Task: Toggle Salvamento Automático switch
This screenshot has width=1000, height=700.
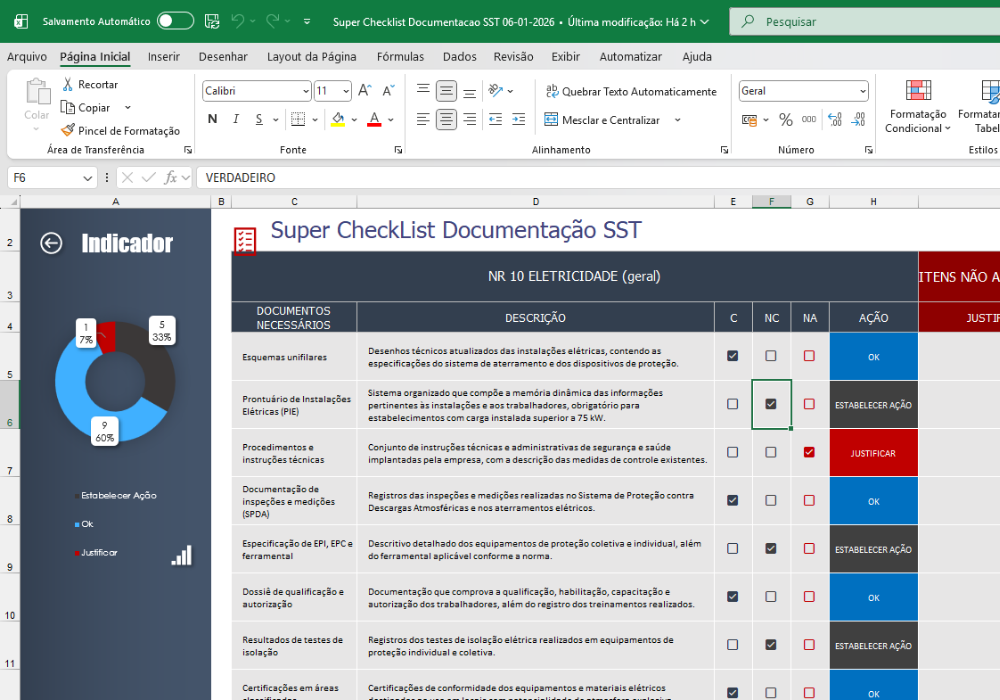Action: (175, 21)
